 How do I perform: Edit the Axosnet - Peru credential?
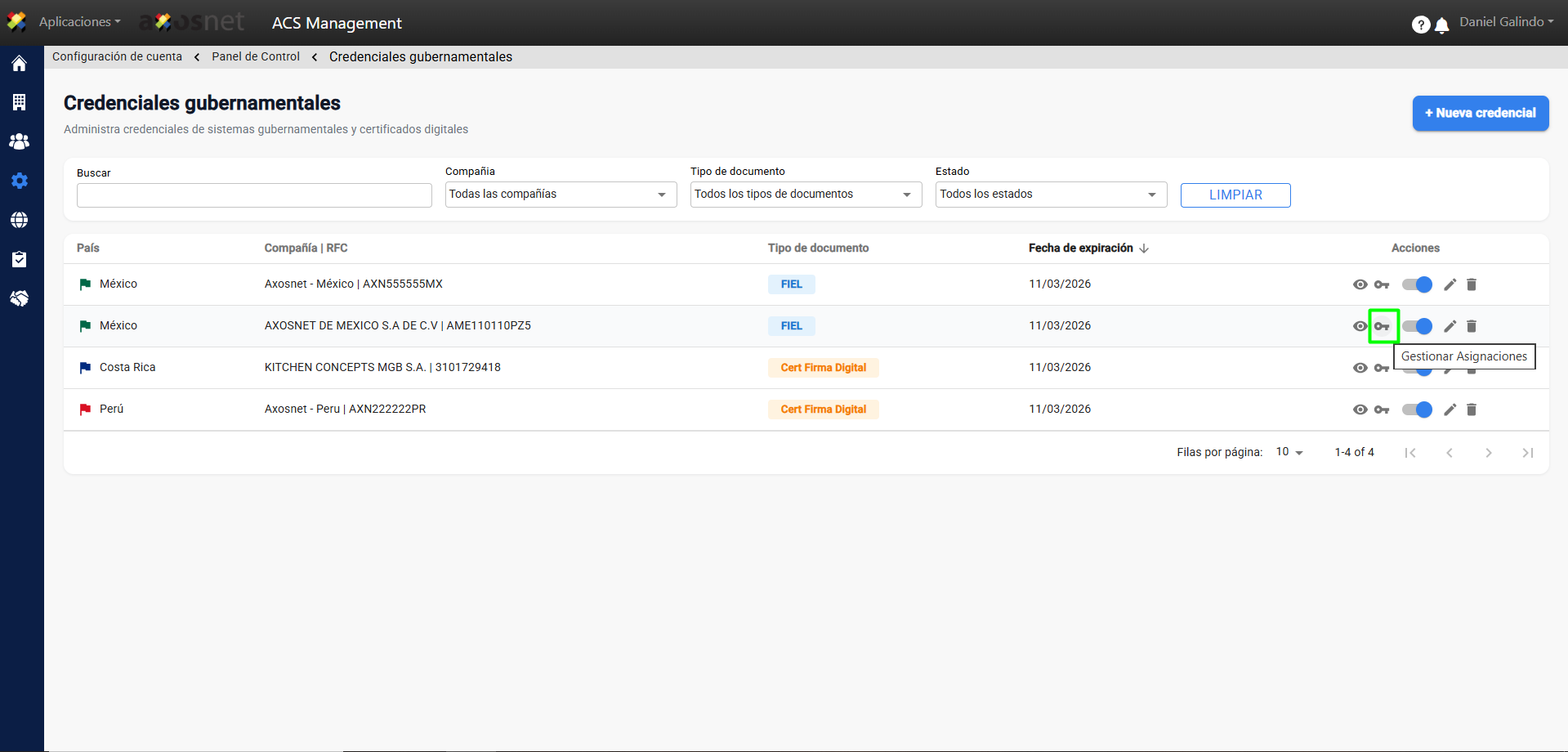pyautogui.click(x=1450, y=410)
